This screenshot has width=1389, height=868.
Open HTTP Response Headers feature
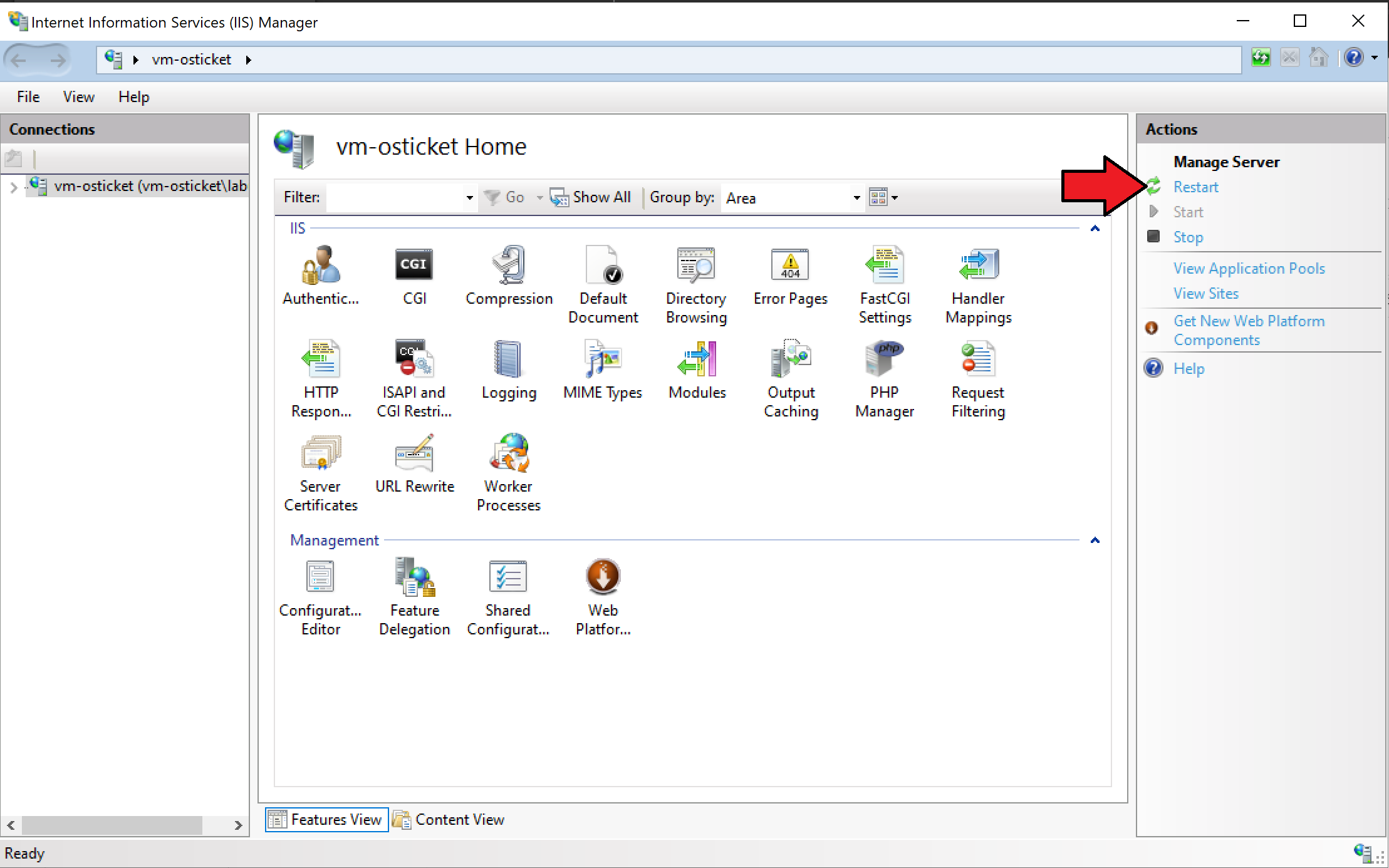pyautogui.click(x=321, y=378)
